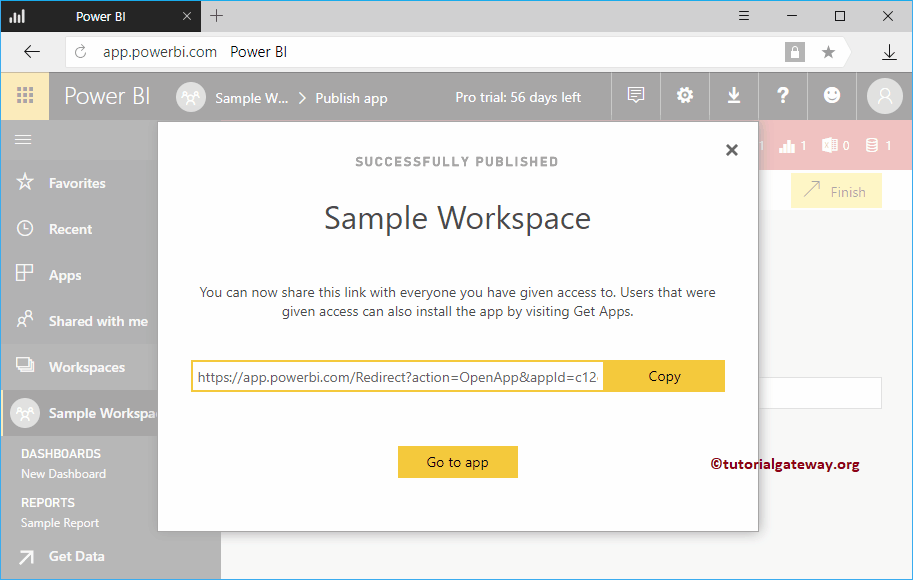Expand Workspaces in the navigation pane

[86, 367]
